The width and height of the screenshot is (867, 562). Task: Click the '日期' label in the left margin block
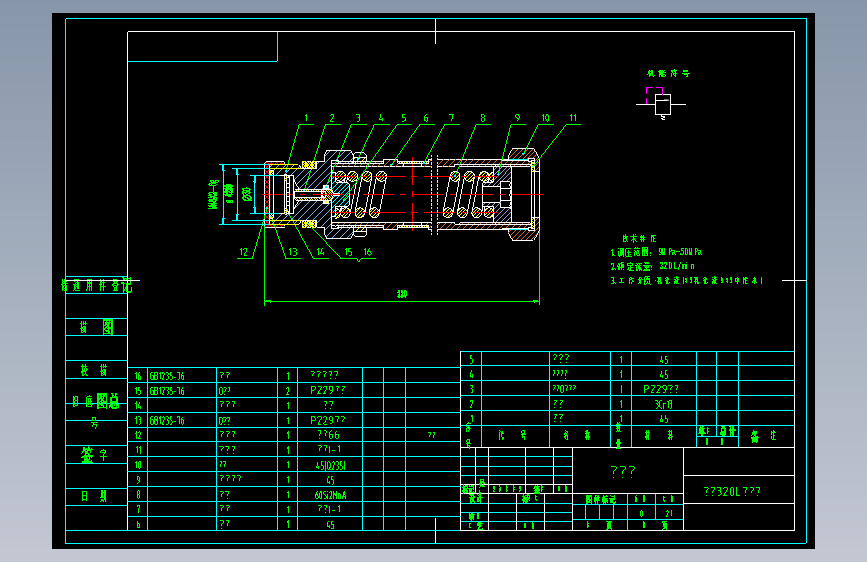(x=95, y=496)
